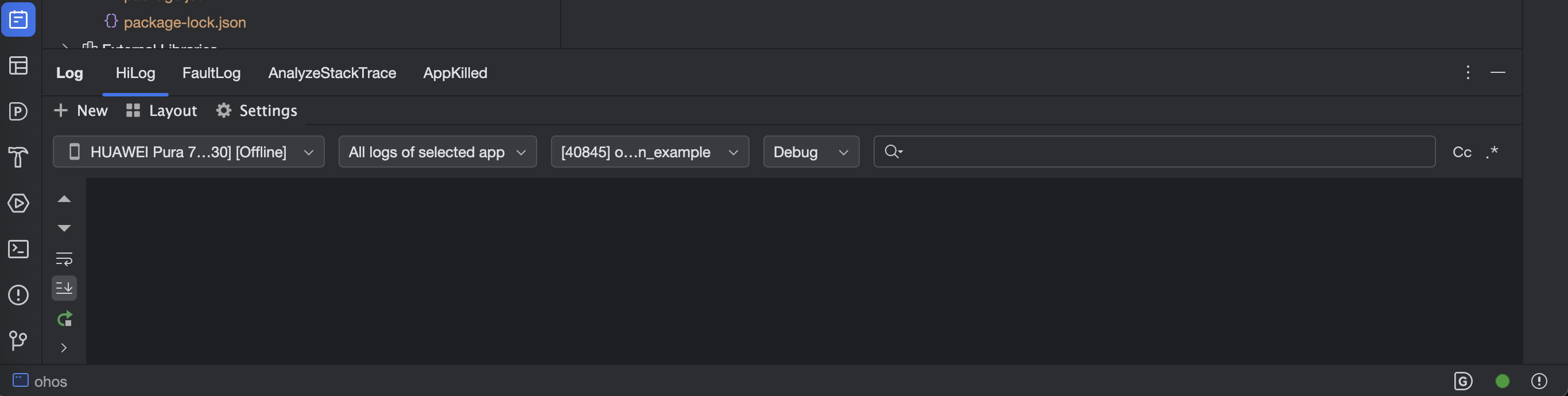The width and height of the screenshot is (1568, 396).
Task: Switch to the FaultLog tab
Action: (211, 73)
